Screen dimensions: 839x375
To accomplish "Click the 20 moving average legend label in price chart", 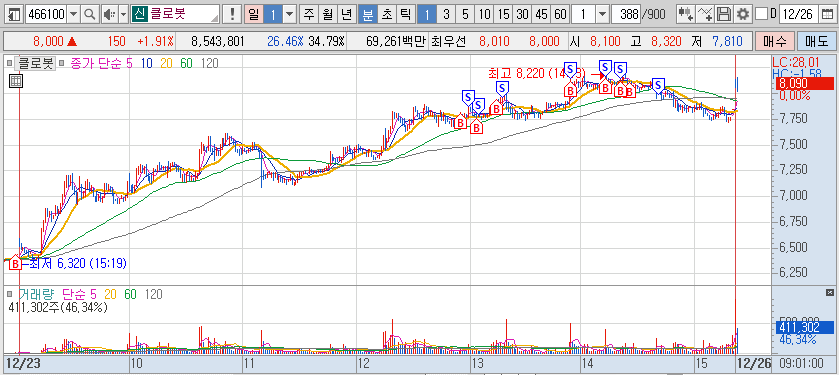I will tap(166, 63).
